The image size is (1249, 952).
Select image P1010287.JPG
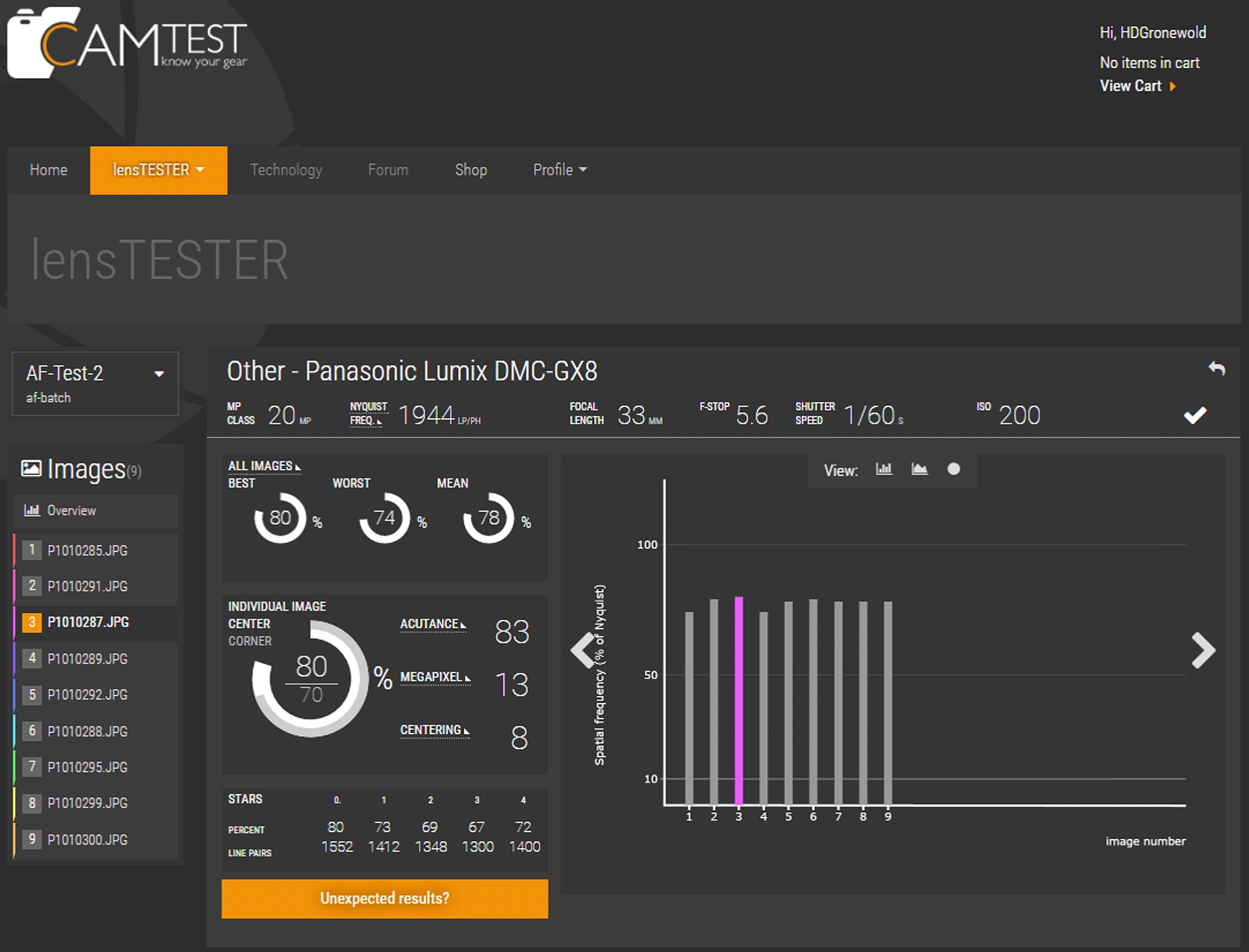coord(96,622)
